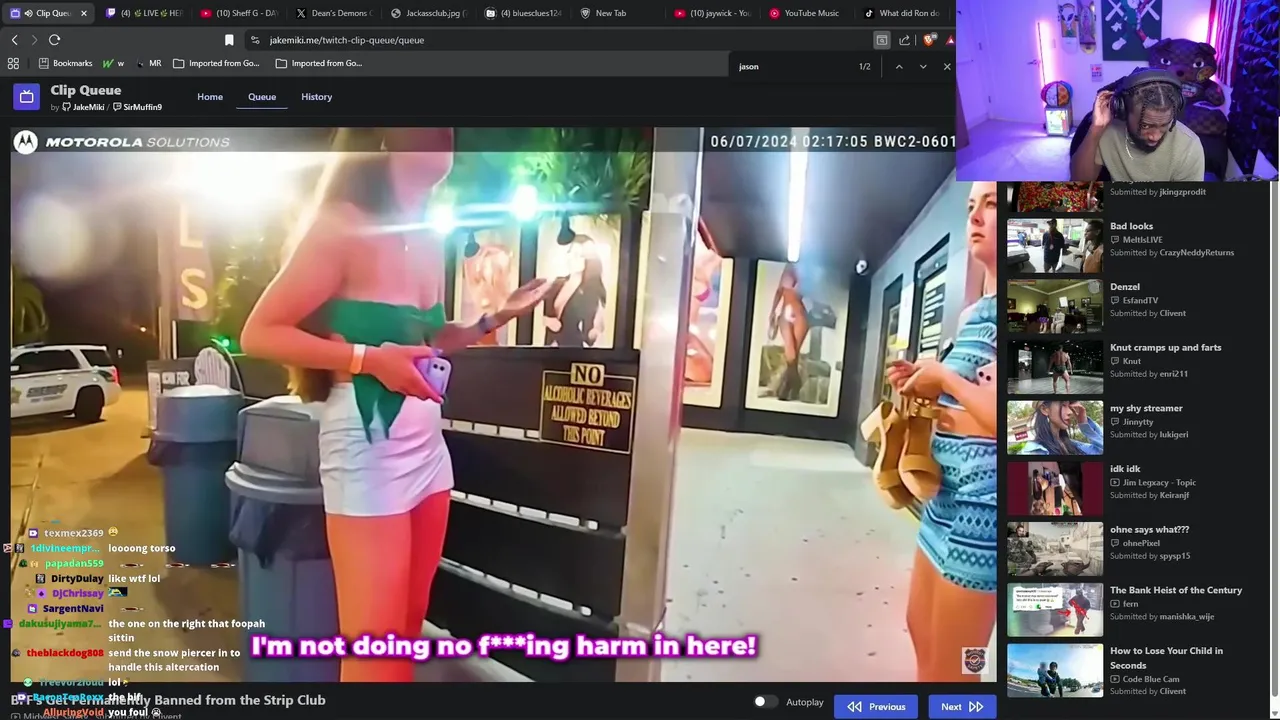Screen dimensions: 1280x720
Task: Go back with the browser back arrow
Action: [x=14, y=40]
